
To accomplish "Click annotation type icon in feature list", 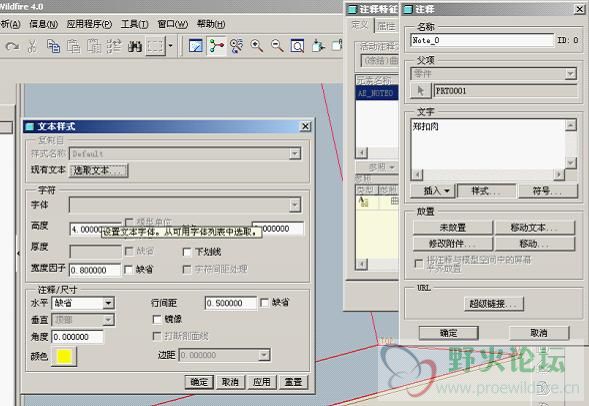I will pos(363,202).
